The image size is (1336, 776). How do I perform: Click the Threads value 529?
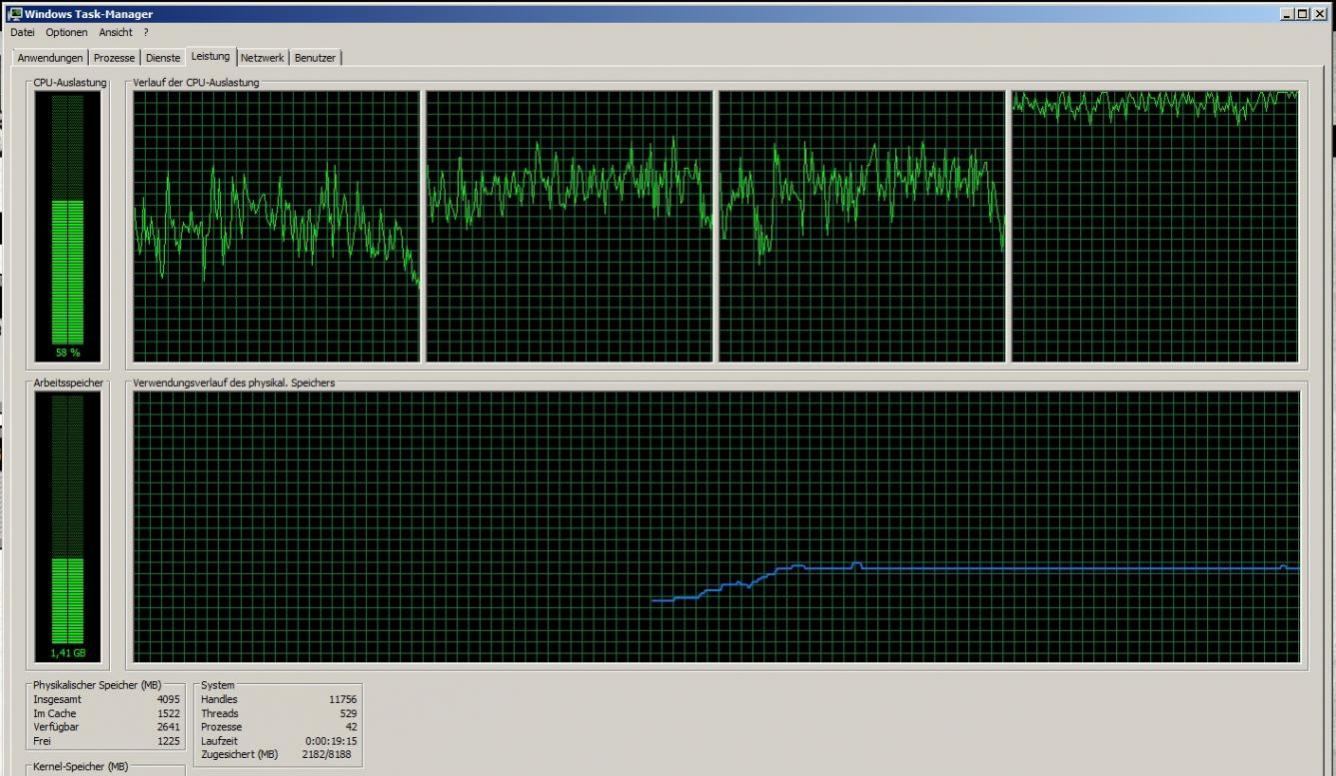pyautogui.click(x=348, y=714)
